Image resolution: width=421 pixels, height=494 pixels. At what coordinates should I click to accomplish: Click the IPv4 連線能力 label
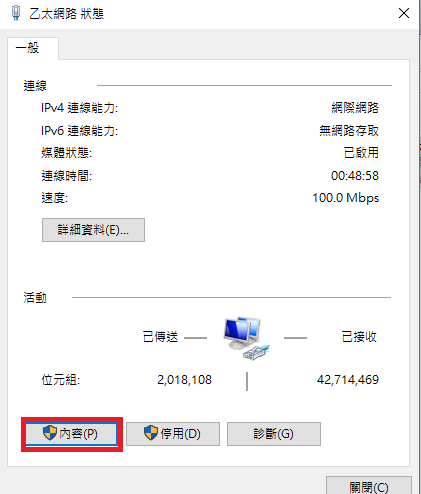(79, 108)
